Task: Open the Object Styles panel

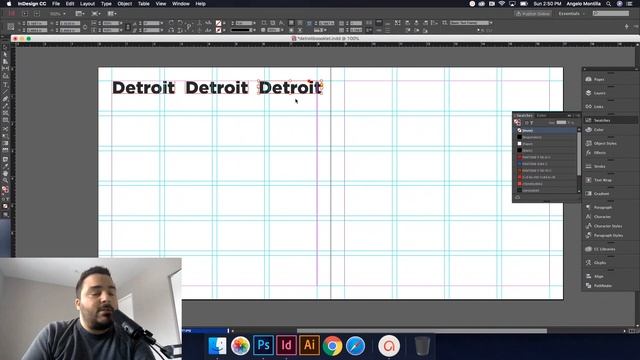Action: coord(604,143)
